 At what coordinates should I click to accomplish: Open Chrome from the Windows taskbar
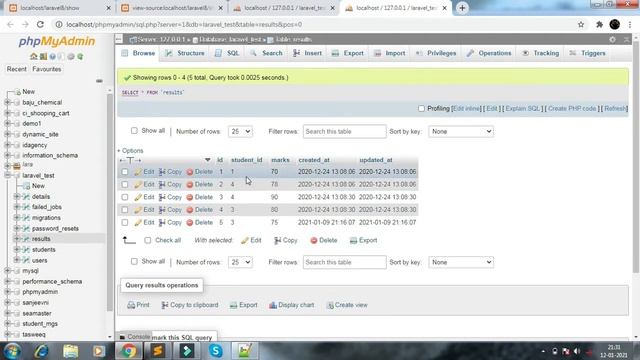[x=128, y=351]
